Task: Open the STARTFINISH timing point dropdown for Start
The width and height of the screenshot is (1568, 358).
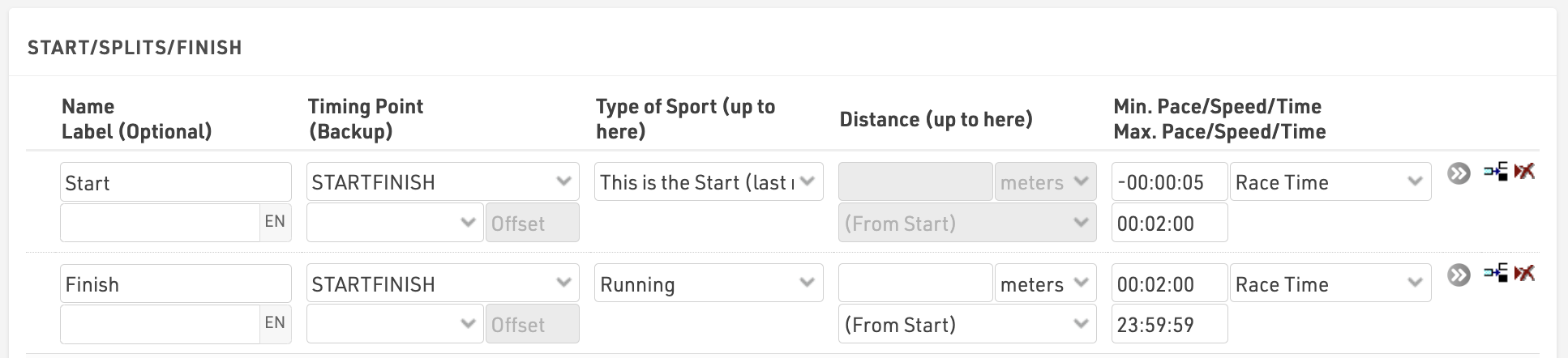Action: (443, 181)
